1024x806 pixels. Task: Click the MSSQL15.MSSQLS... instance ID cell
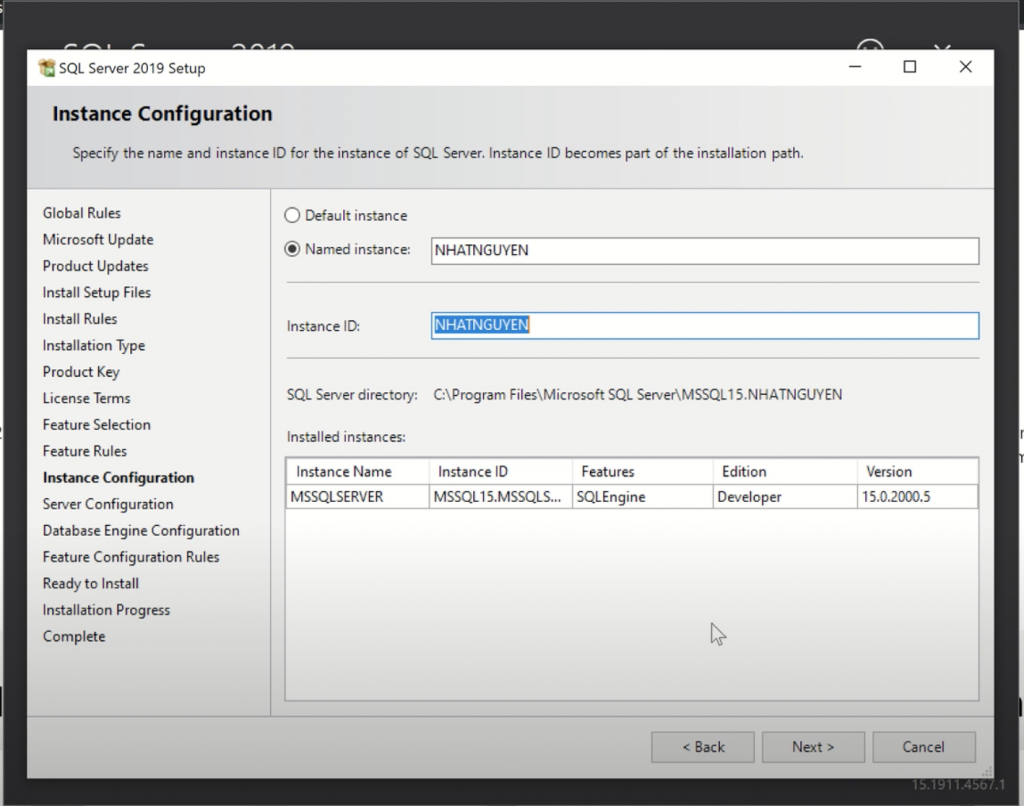click(501, 497)
